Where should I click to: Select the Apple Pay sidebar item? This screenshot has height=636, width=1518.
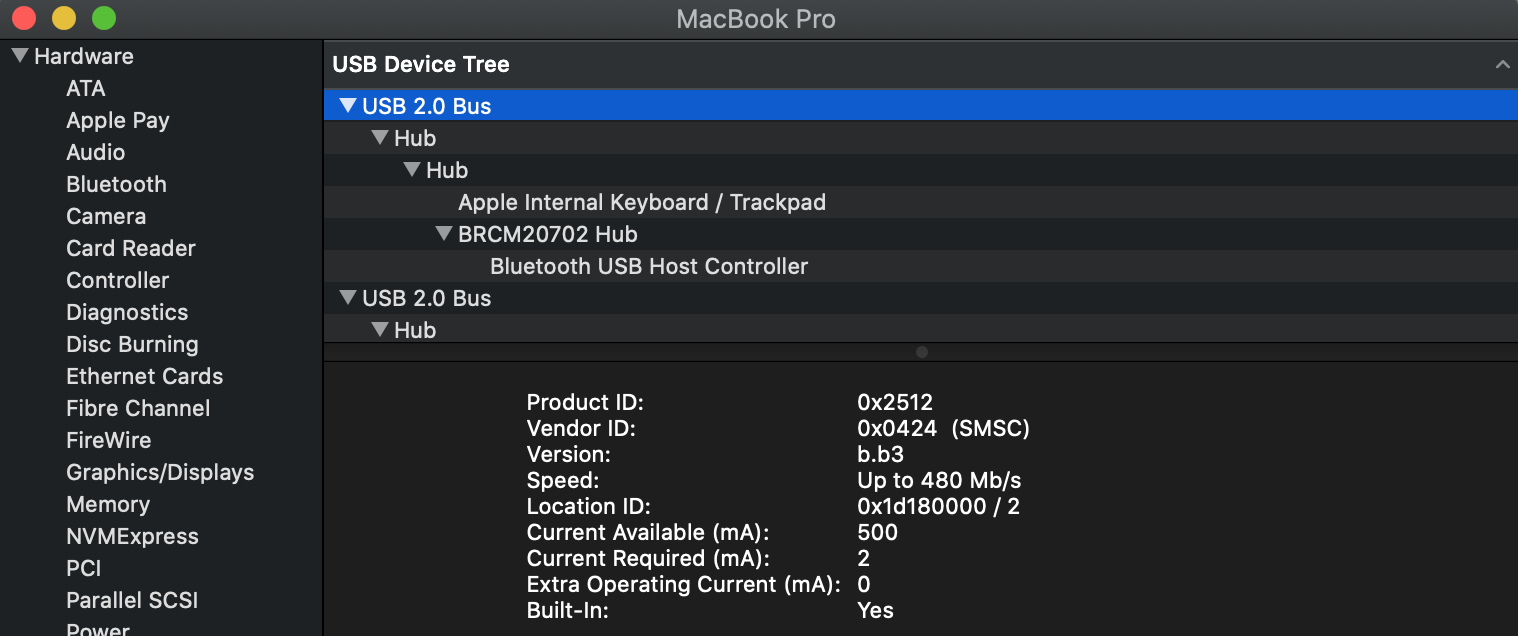(x=117, y=120)
